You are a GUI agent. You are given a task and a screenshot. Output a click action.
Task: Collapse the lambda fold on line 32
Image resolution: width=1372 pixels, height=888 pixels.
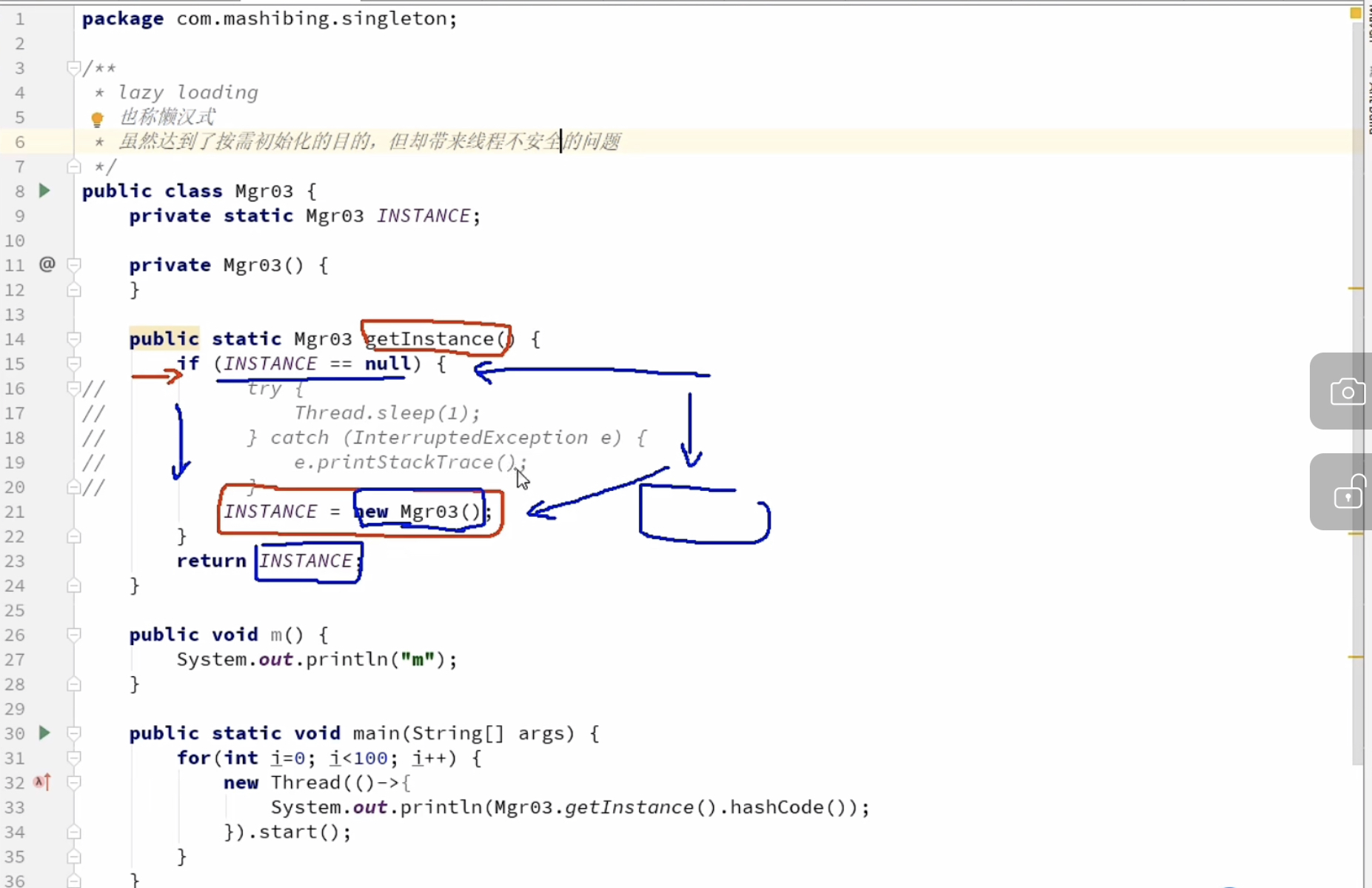click(x=74, y=782)
